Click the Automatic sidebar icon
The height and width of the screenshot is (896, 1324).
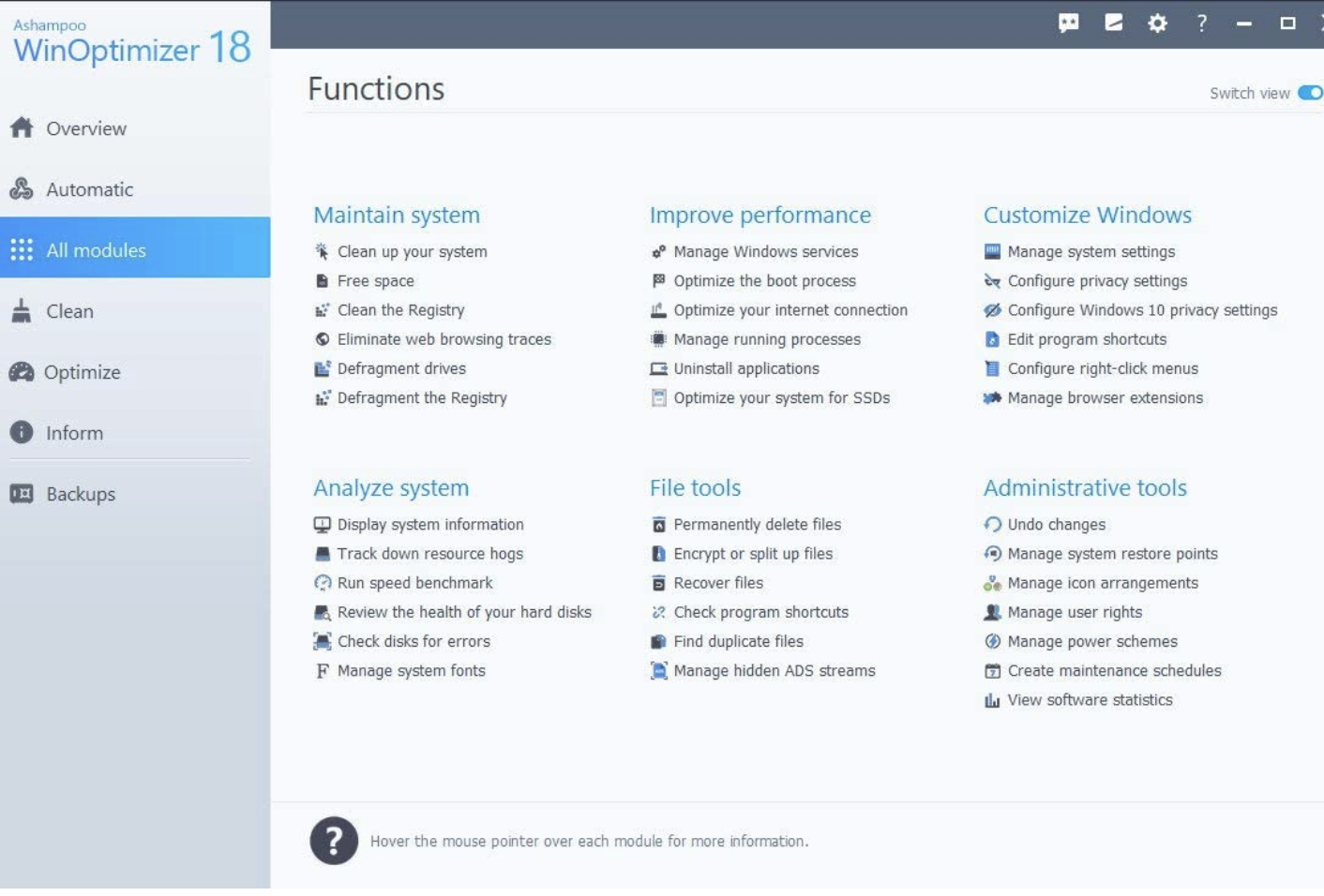[22, 188]
